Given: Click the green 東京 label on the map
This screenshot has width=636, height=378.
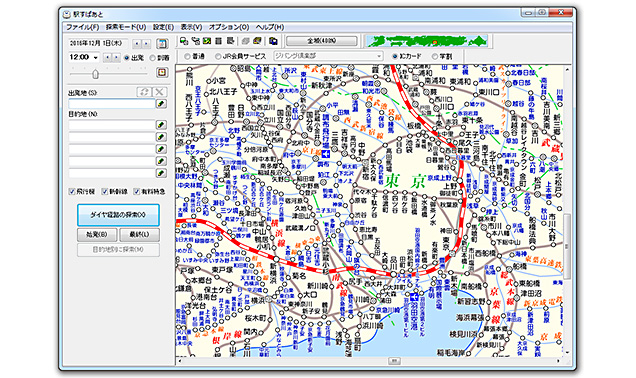Looking at the screenshot, I should point(405,181).
